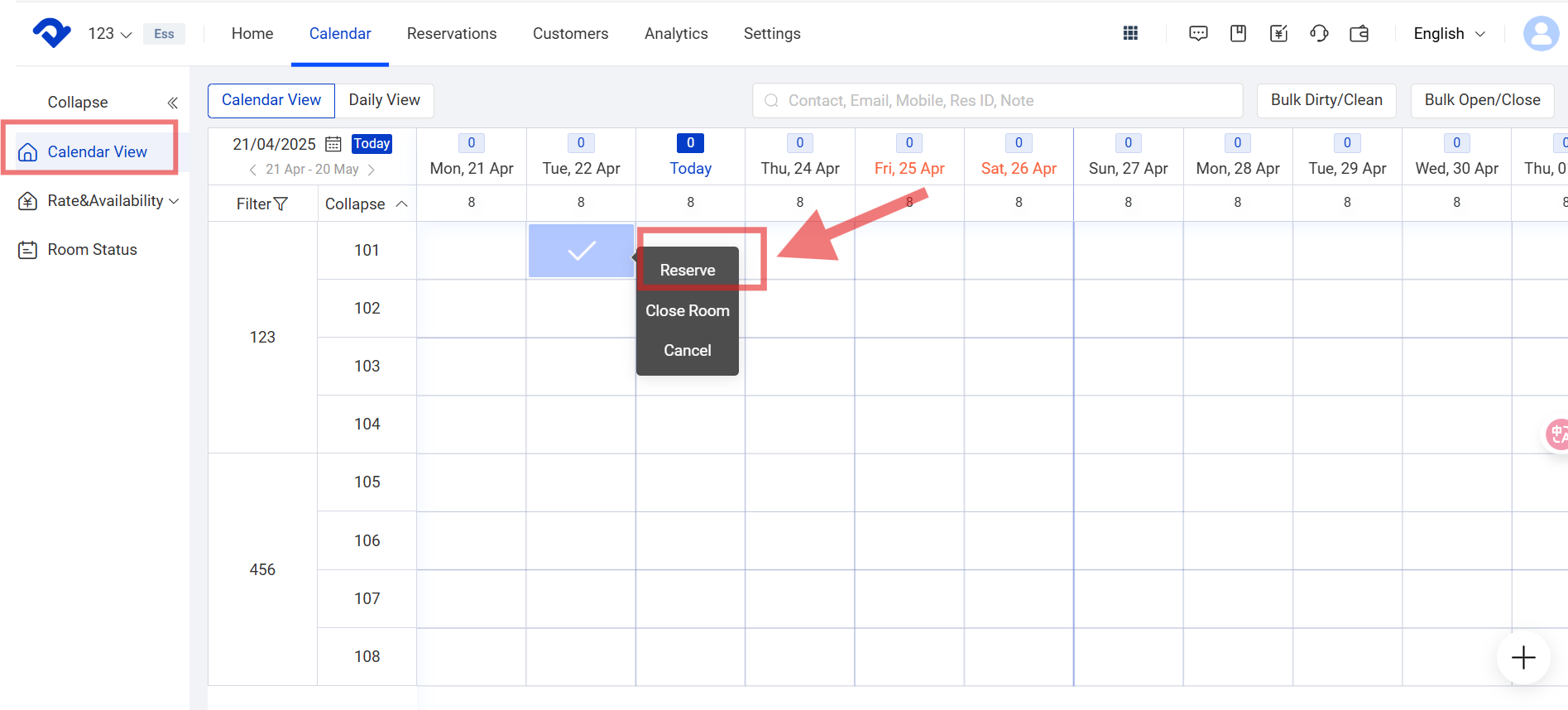Open the apps grid icon
This screenshot has height=710, width=1568.
click(x=1130, y=33)
